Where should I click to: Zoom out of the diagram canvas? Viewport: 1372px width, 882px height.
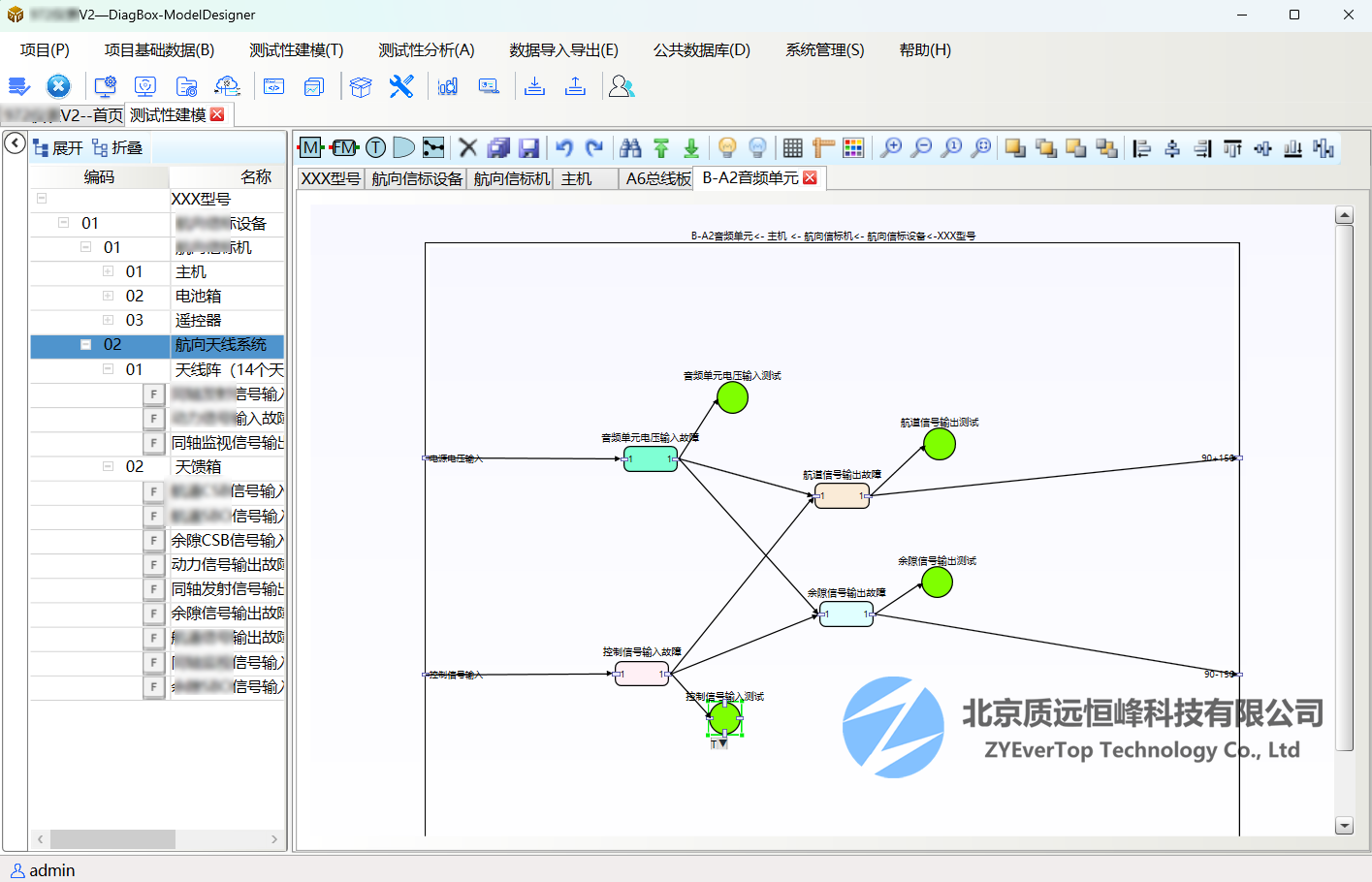tap(921, 147)
